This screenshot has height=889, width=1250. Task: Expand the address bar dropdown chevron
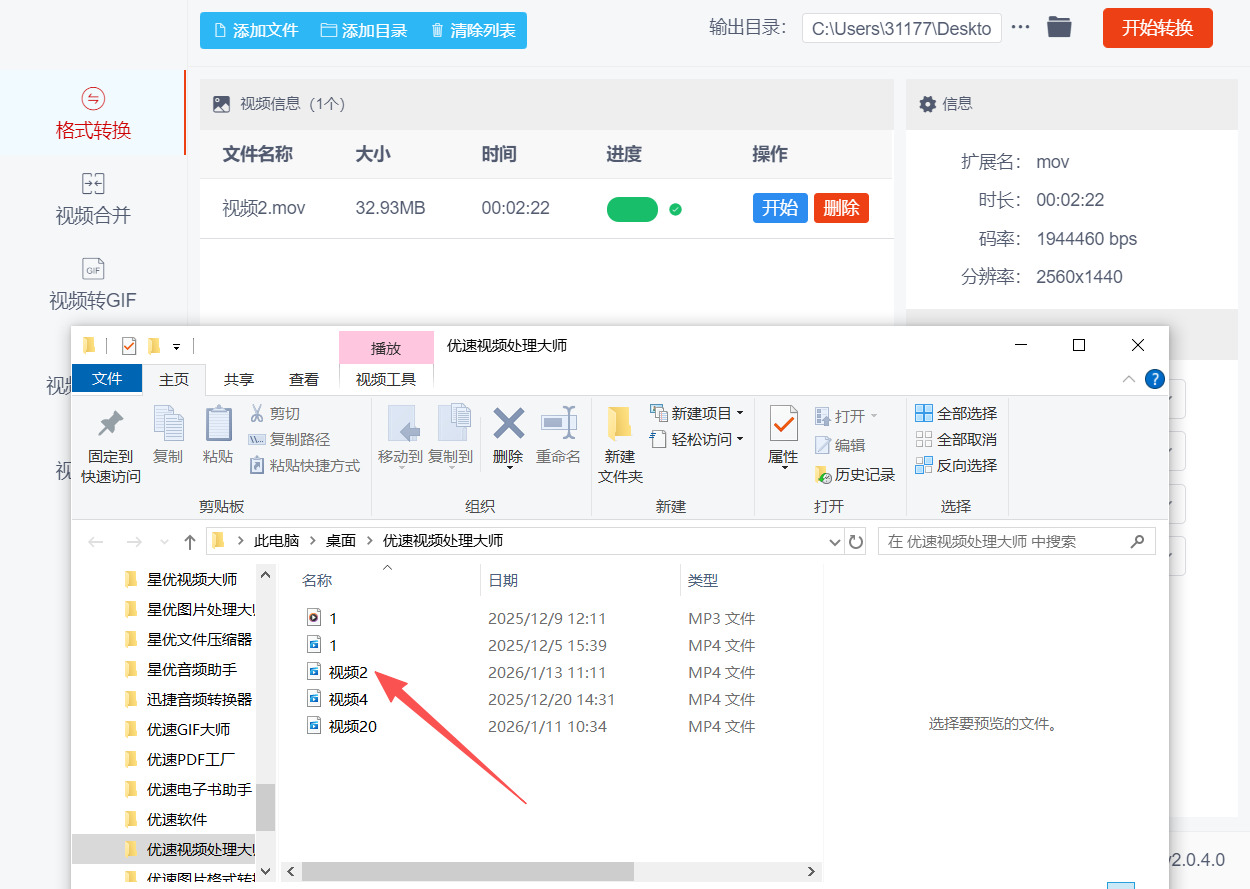coord(833,541)
